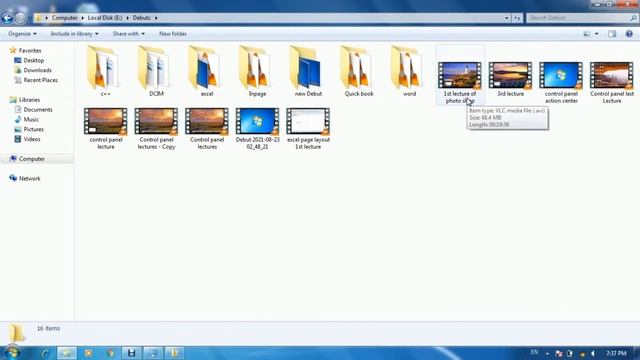Open the excel folder
This screenshot has width=640, height=360.
tap(207, 71)
